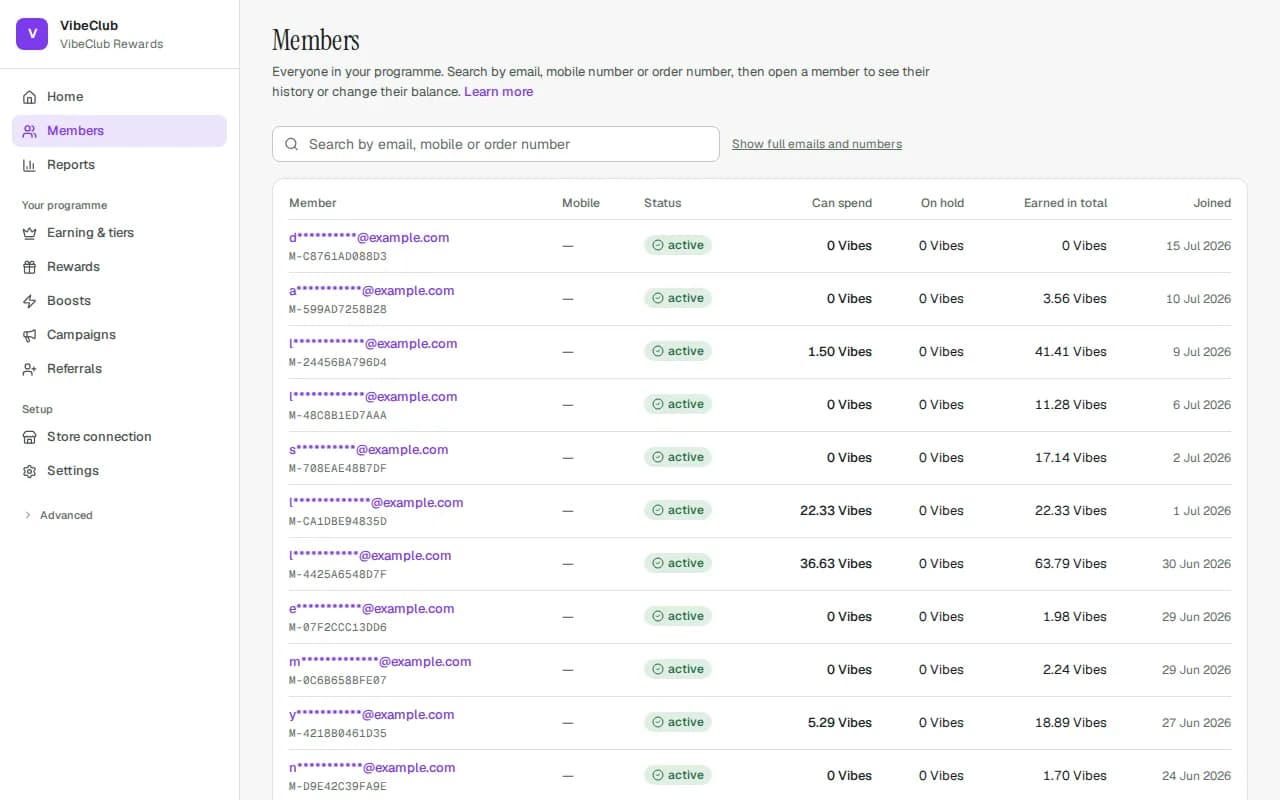Click the 6 Jul 2026 joined date
1280x800 pixels.
[1203, 405]
